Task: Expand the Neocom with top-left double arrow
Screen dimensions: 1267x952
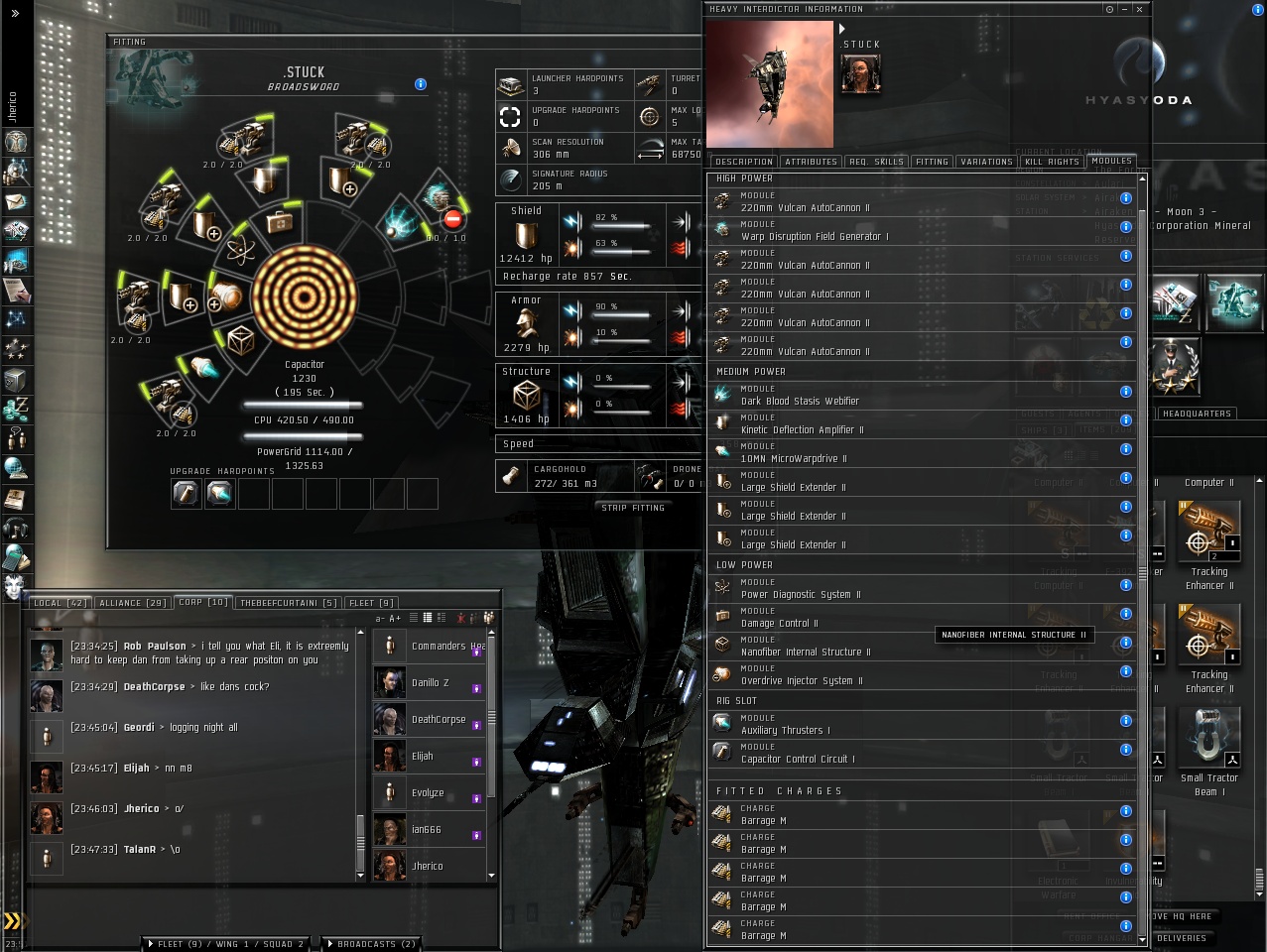Action: 15,13
